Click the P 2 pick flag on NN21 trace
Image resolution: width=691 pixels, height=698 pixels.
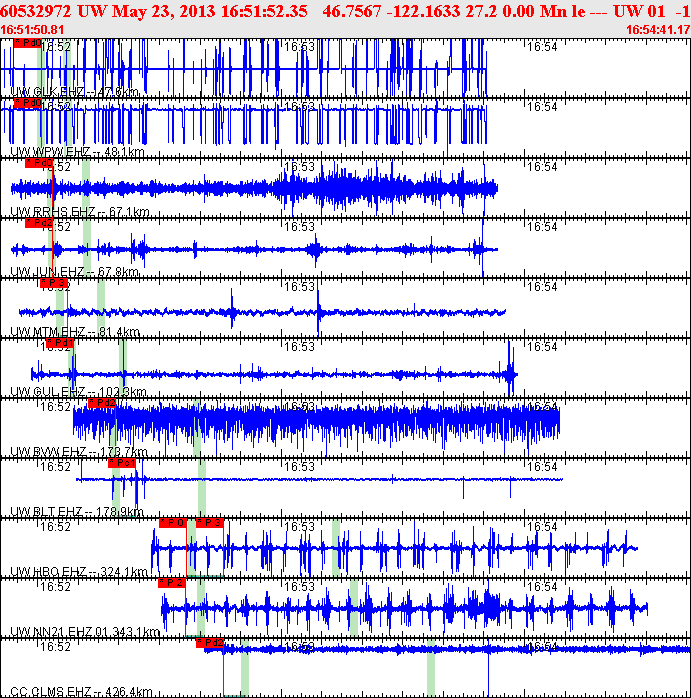[x=172, y=583]
